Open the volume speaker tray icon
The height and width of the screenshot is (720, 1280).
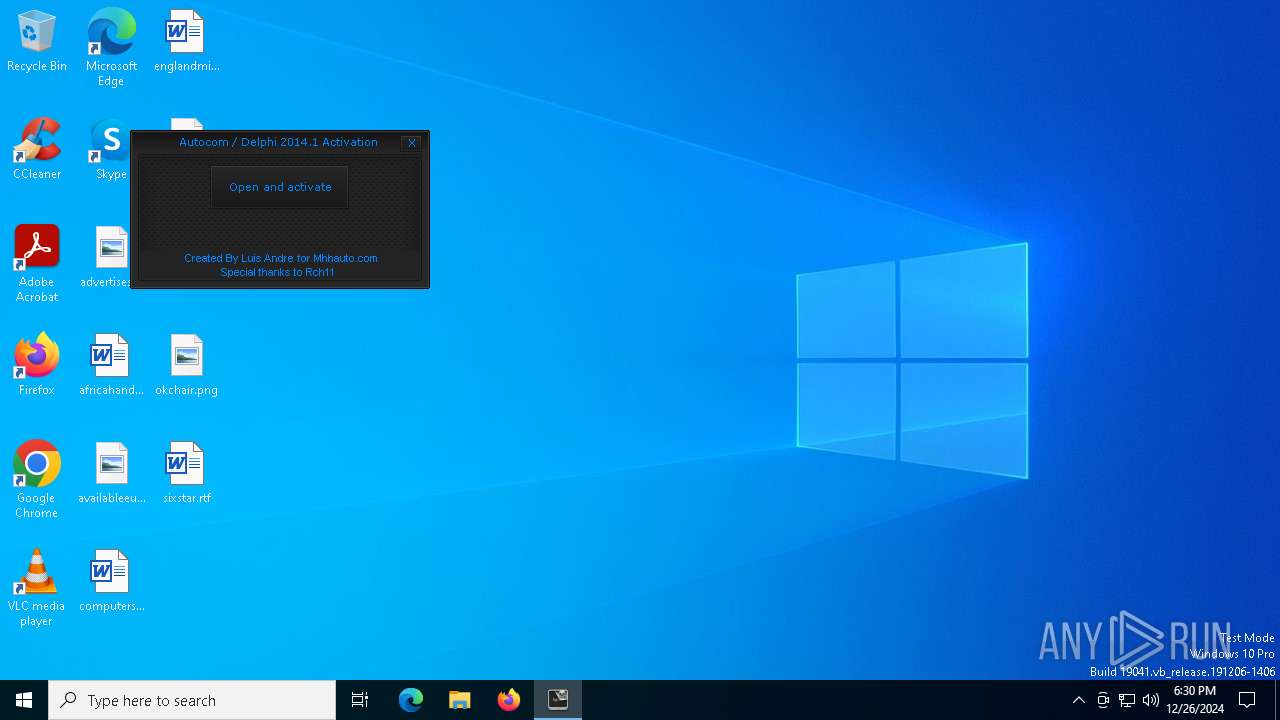point(1151,700)
